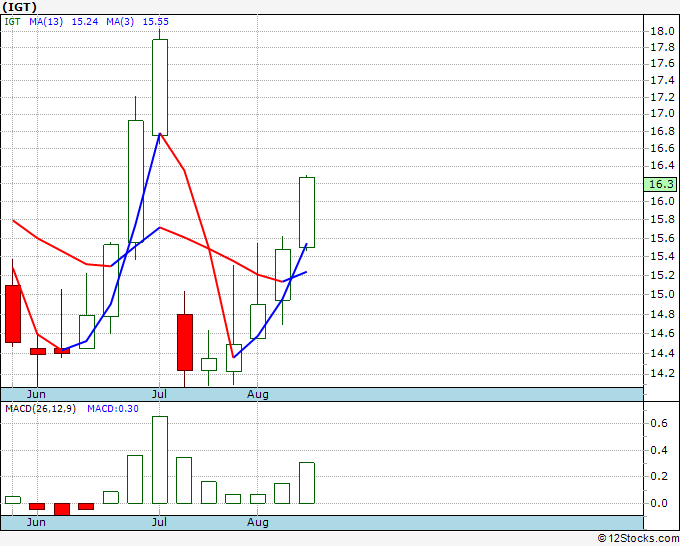Select the MA(13) value 15.24

85,22
